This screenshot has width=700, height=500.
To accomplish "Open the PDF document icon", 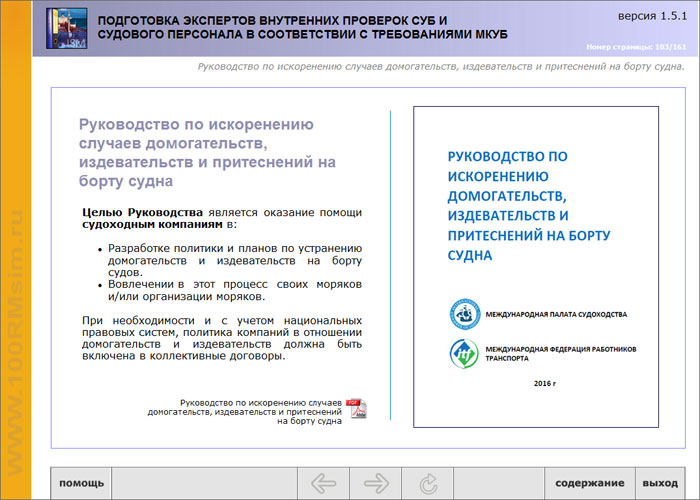I will click(x=356, y=408).
